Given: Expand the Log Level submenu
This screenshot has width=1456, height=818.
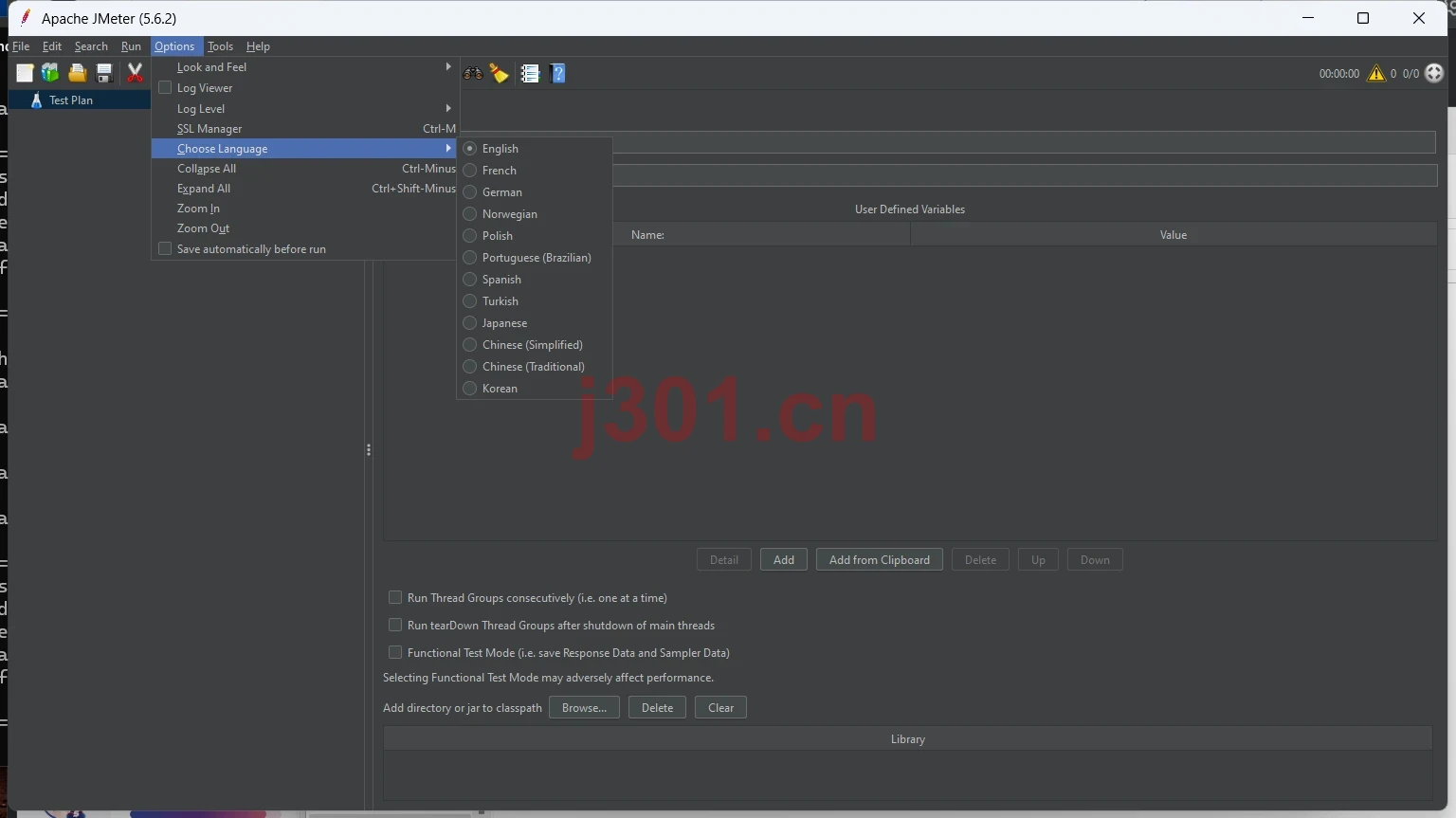Looking at the screenshot, I should point(304,109).
